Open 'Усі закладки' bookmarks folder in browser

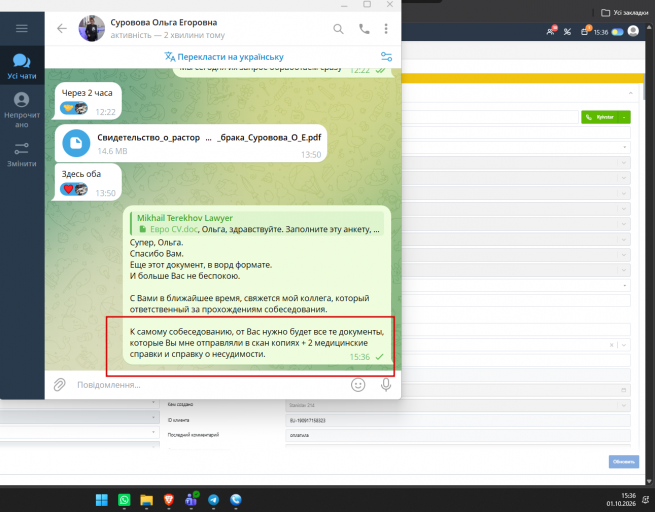point(625,13)
